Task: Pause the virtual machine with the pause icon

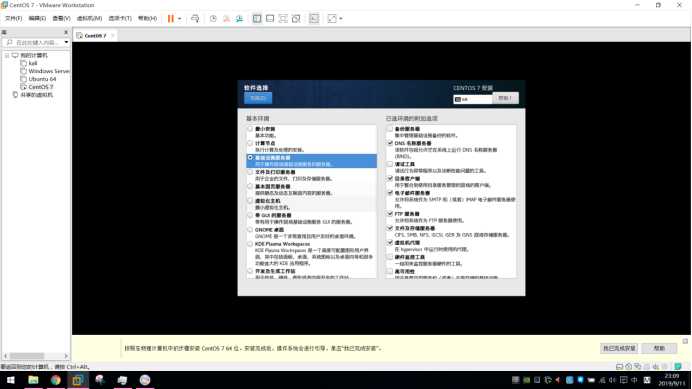Action: [171, 19]
